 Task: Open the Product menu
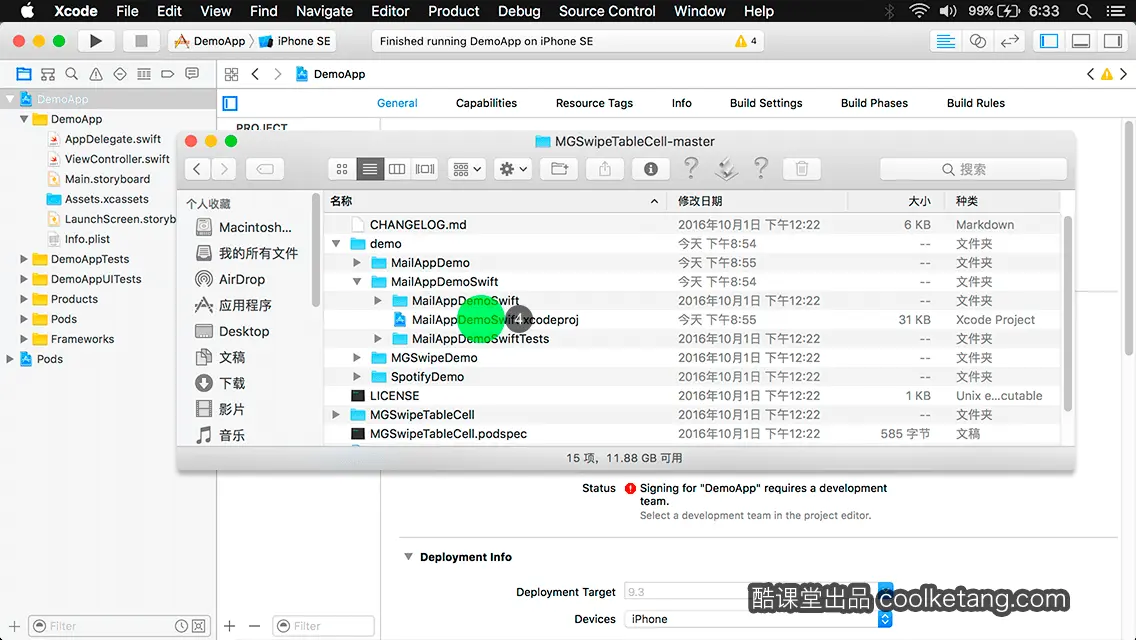(454, 11)
